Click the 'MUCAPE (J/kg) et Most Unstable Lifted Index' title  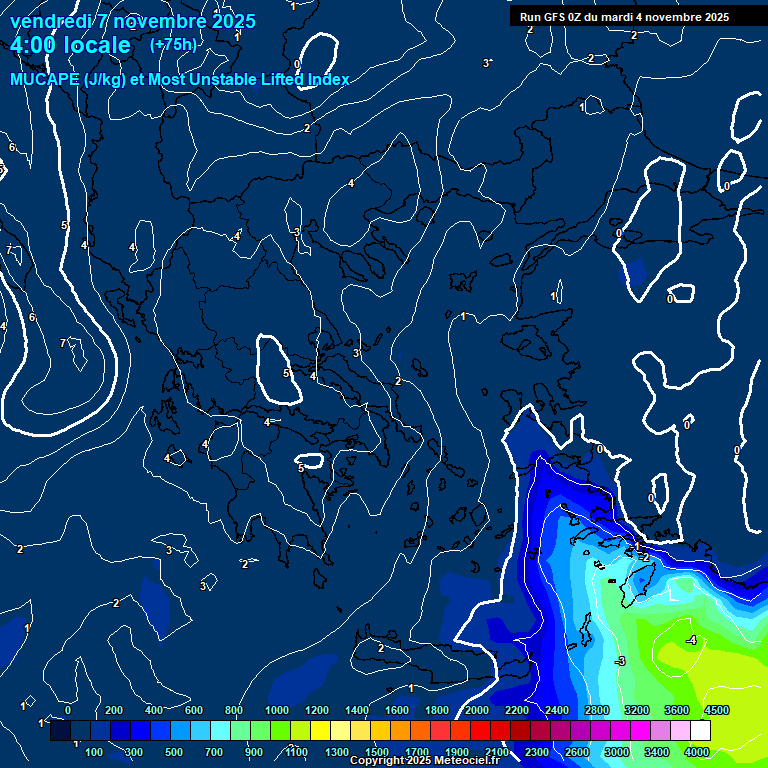click(x=180, y=79)
